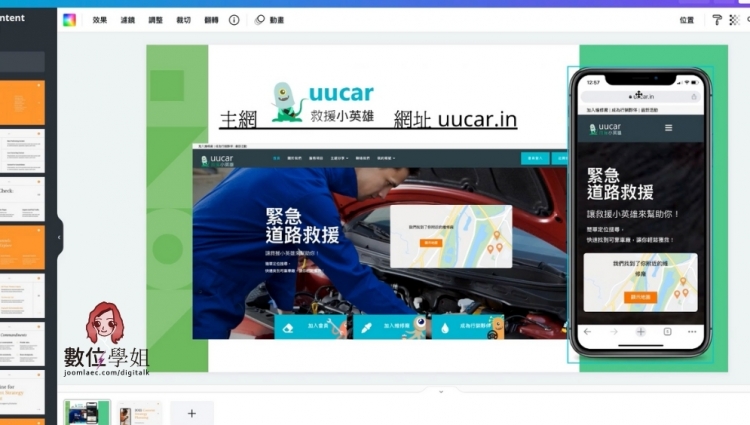Viewport: 750px width, 425px height.
Task: Select the green circle shape on slide
Action: [x=167, y=249]
